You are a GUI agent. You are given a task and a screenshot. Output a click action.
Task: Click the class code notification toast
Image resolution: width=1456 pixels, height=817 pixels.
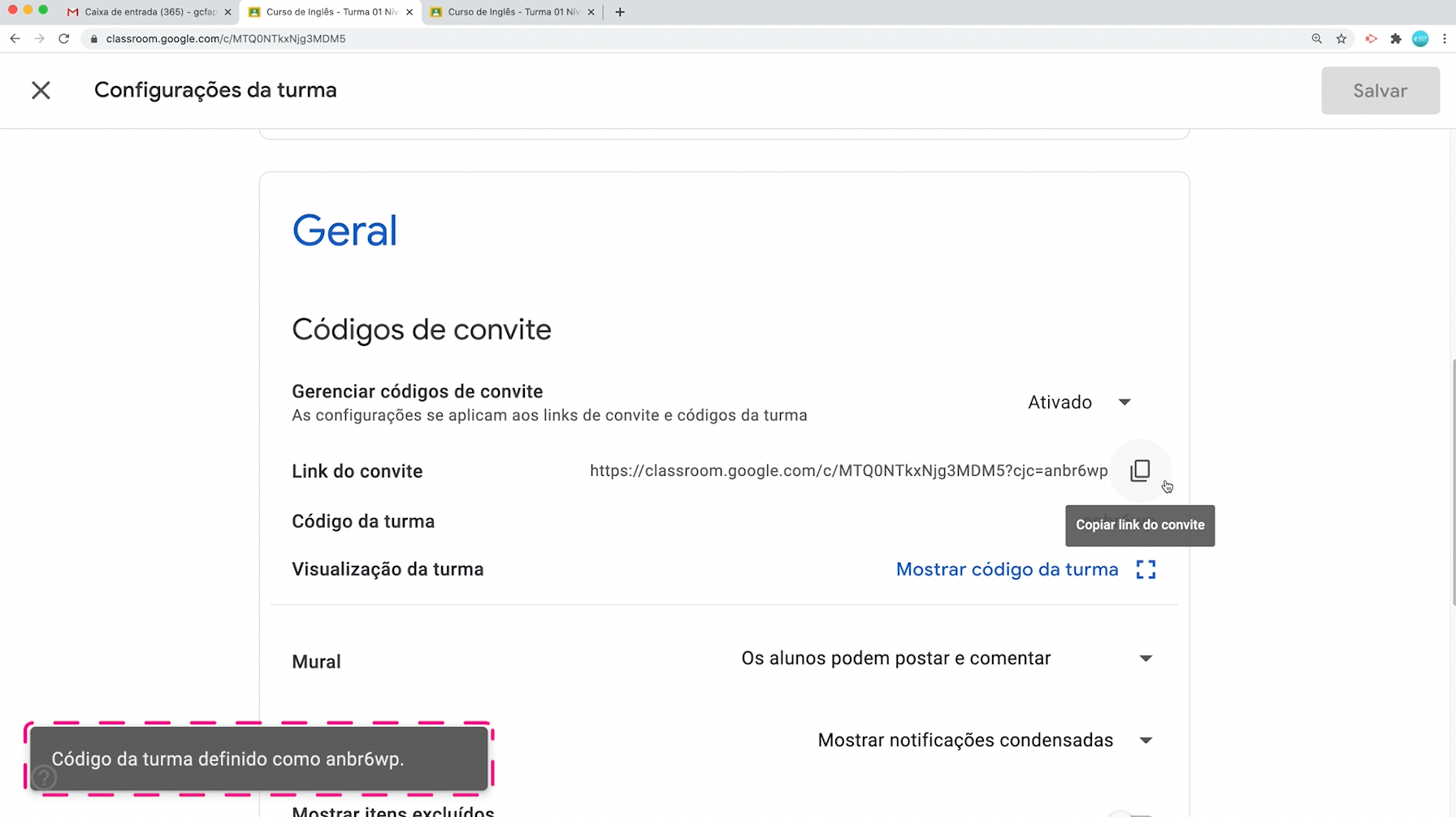point(259,759)
